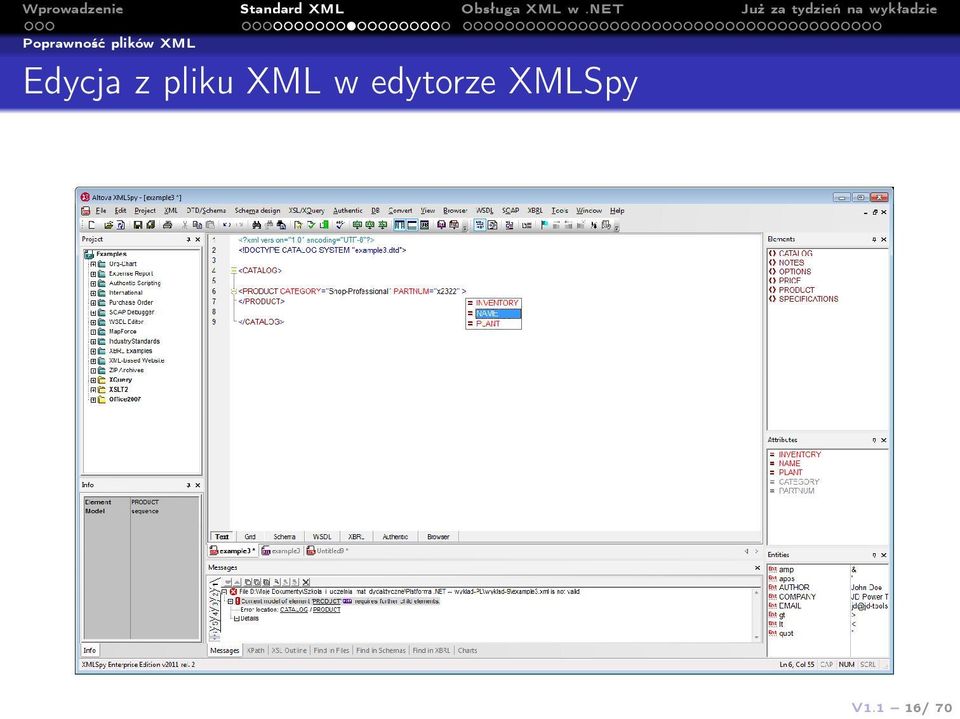Pin the Project panel
Viewport: 960px width, 719px height.
tap(189, 239)
